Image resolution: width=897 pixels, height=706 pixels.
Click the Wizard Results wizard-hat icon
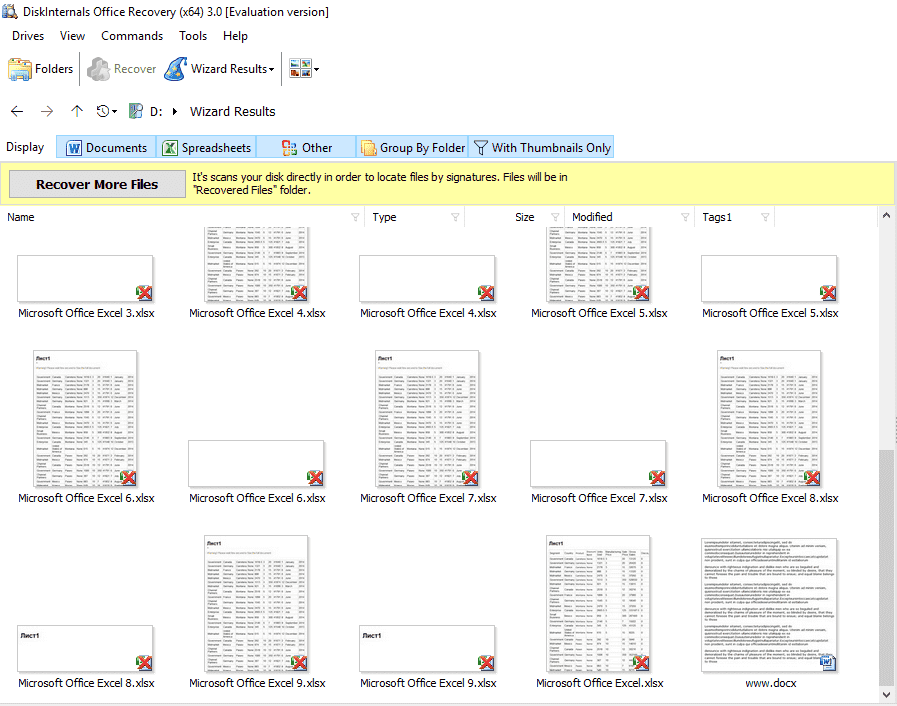click(x=175, y=69)
